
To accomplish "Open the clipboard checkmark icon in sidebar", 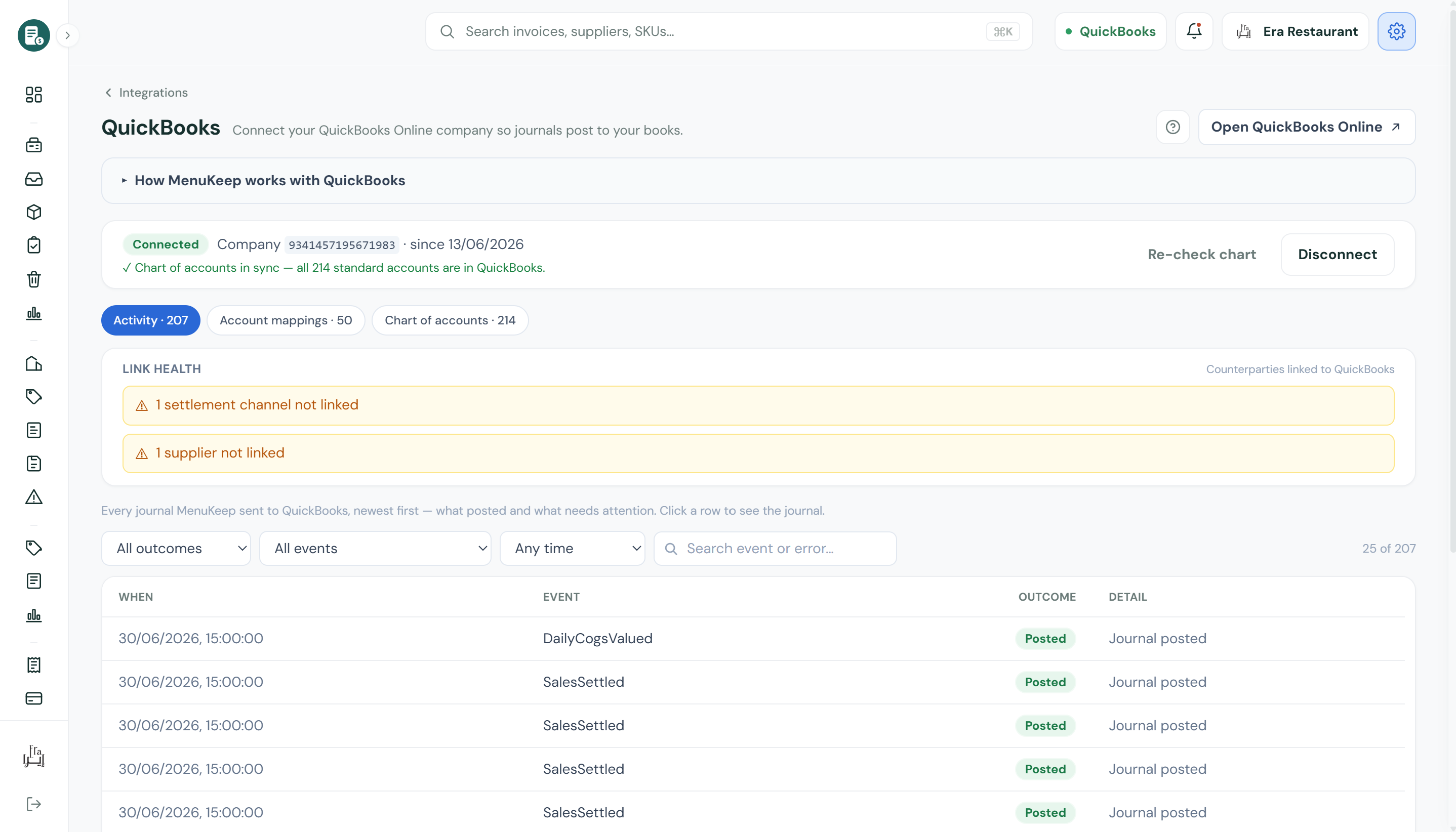I will coord(34,245).
